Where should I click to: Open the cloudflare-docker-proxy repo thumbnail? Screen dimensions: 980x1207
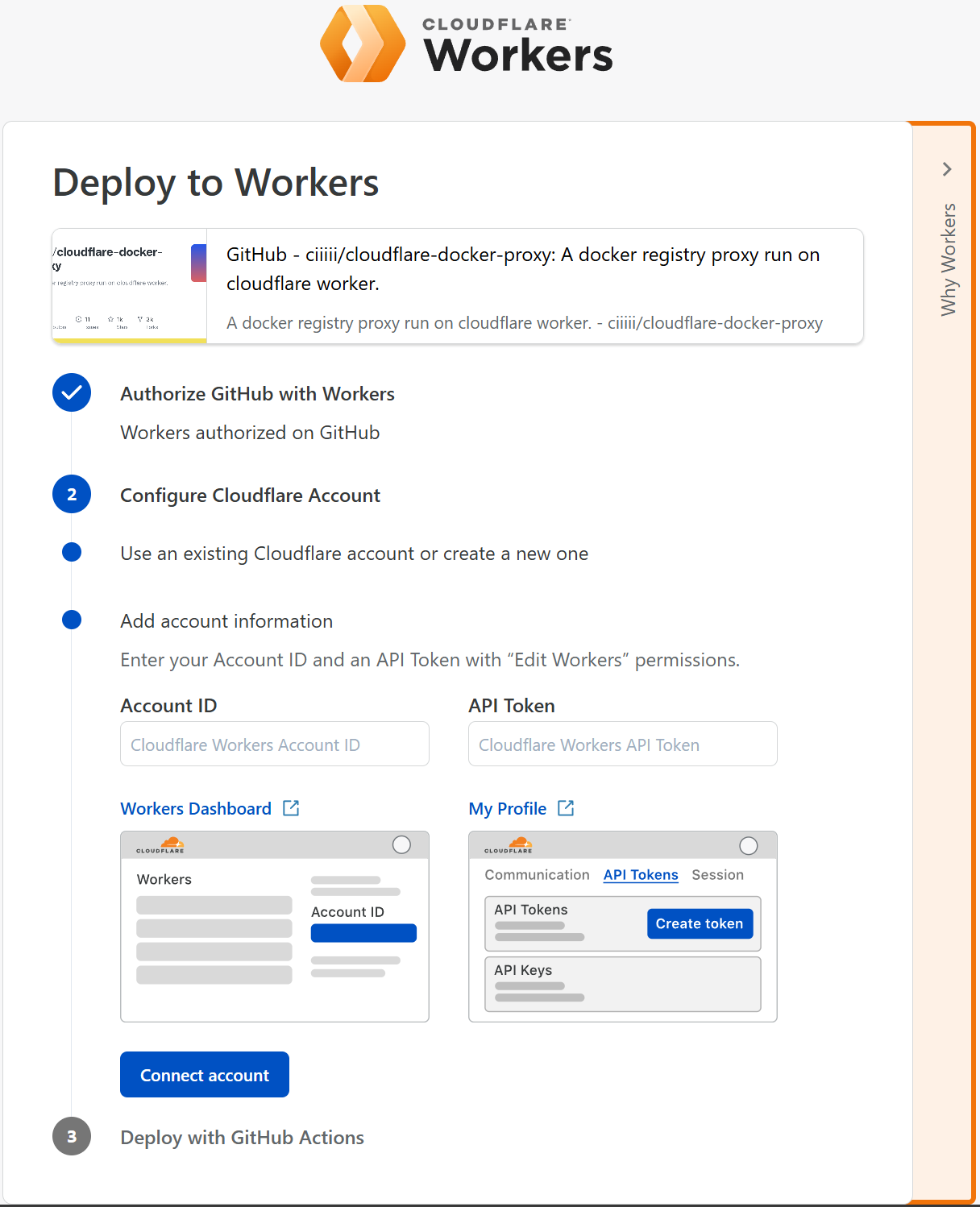130,286
